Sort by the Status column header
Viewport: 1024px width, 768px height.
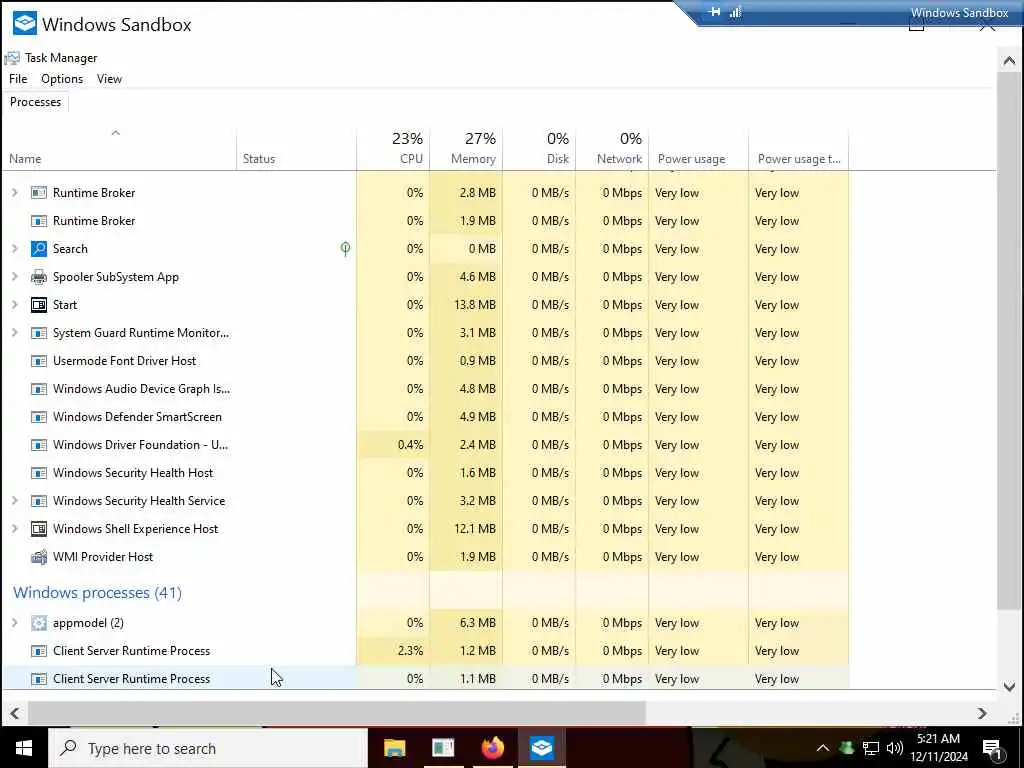[x=296, y=150]
